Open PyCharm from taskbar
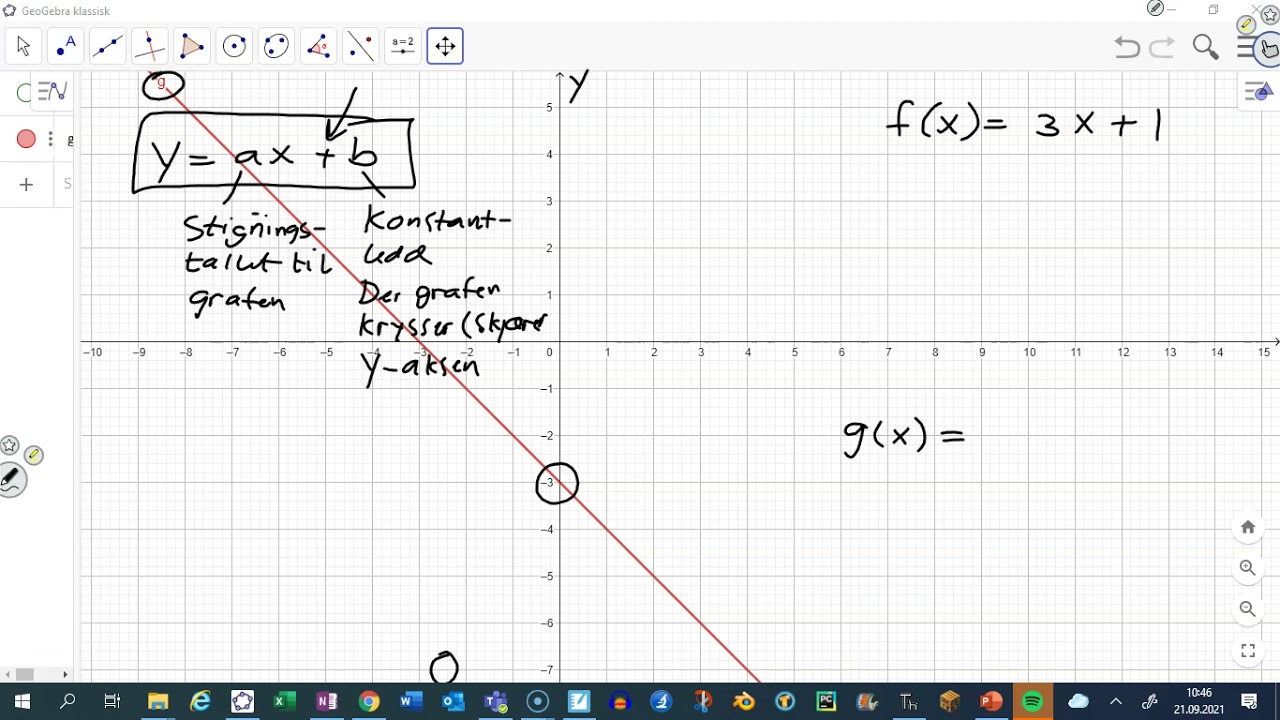This screenshot has height=720, width=1280. tap(826, 701)
